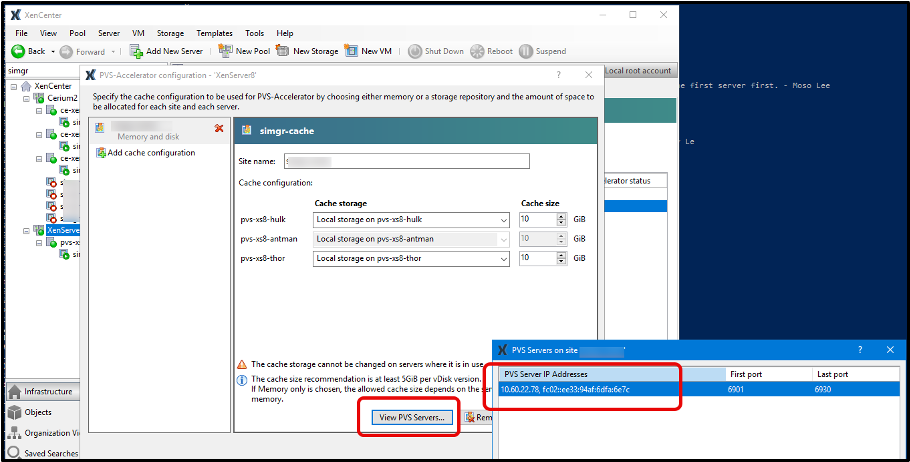
Task: Click the Objects icon in navigation pane
Action: tap(15, 412)
